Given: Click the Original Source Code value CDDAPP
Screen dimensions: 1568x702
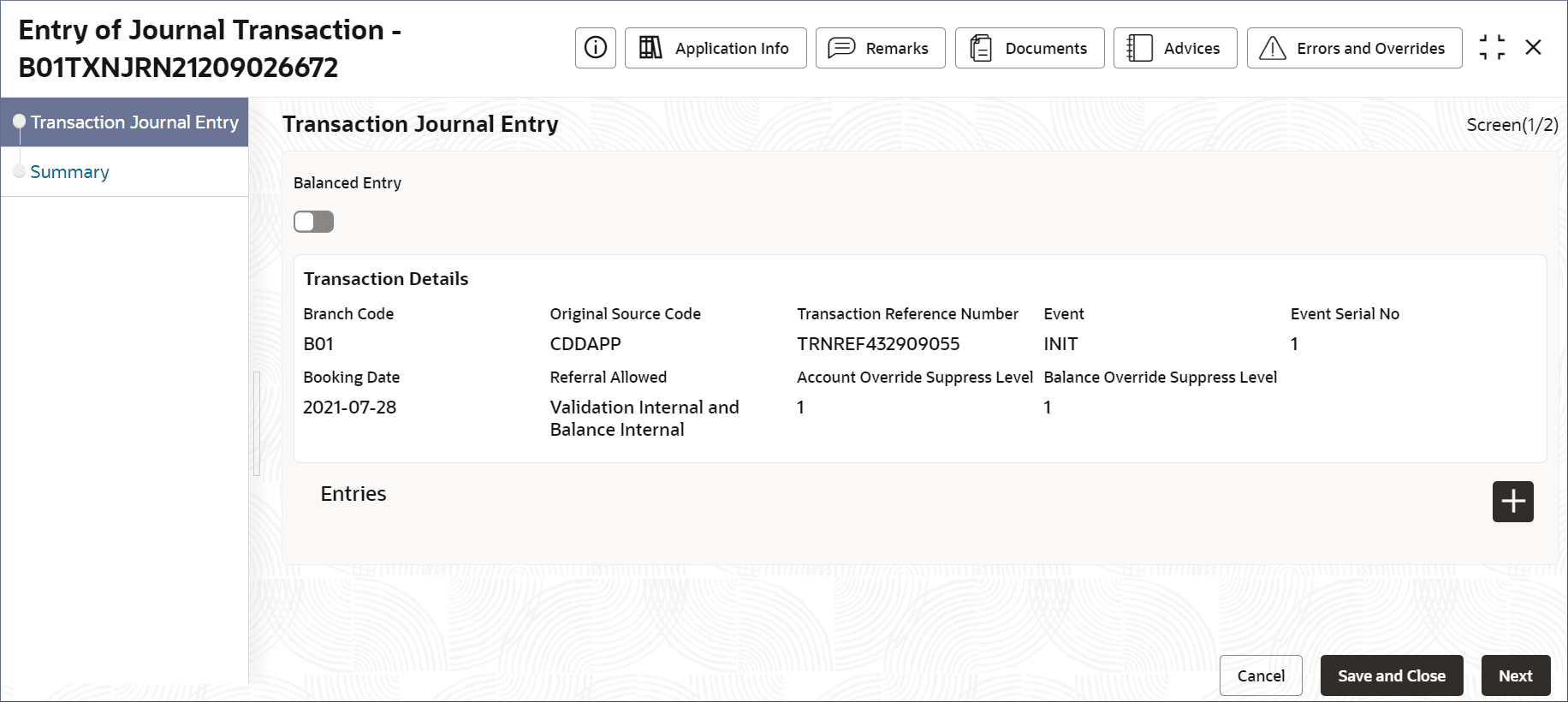Looking at the screenshot, I should coord(585,344).
